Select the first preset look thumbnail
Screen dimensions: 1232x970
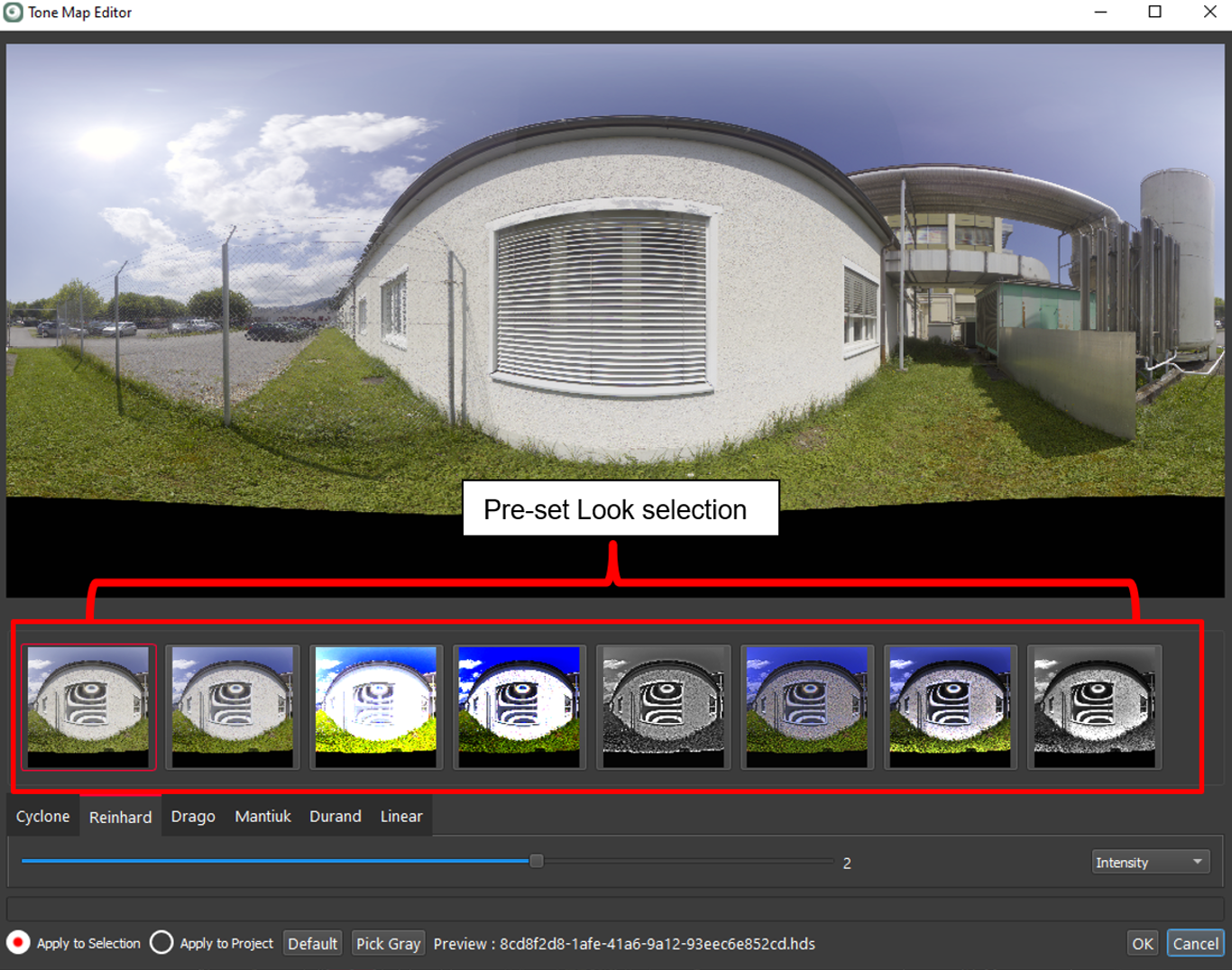pos(88,707)
